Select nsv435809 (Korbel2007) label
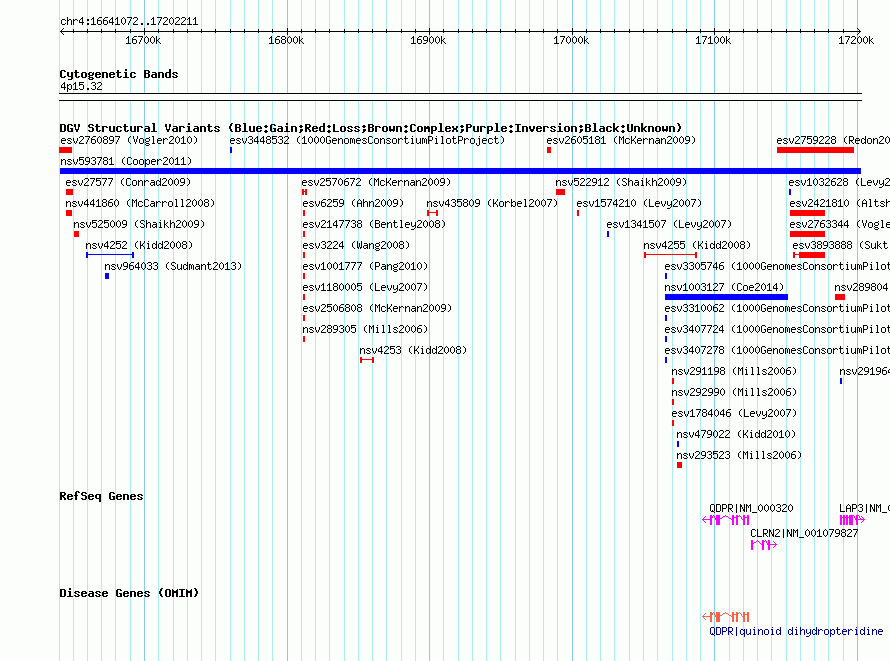 click(x=492, y=203)
